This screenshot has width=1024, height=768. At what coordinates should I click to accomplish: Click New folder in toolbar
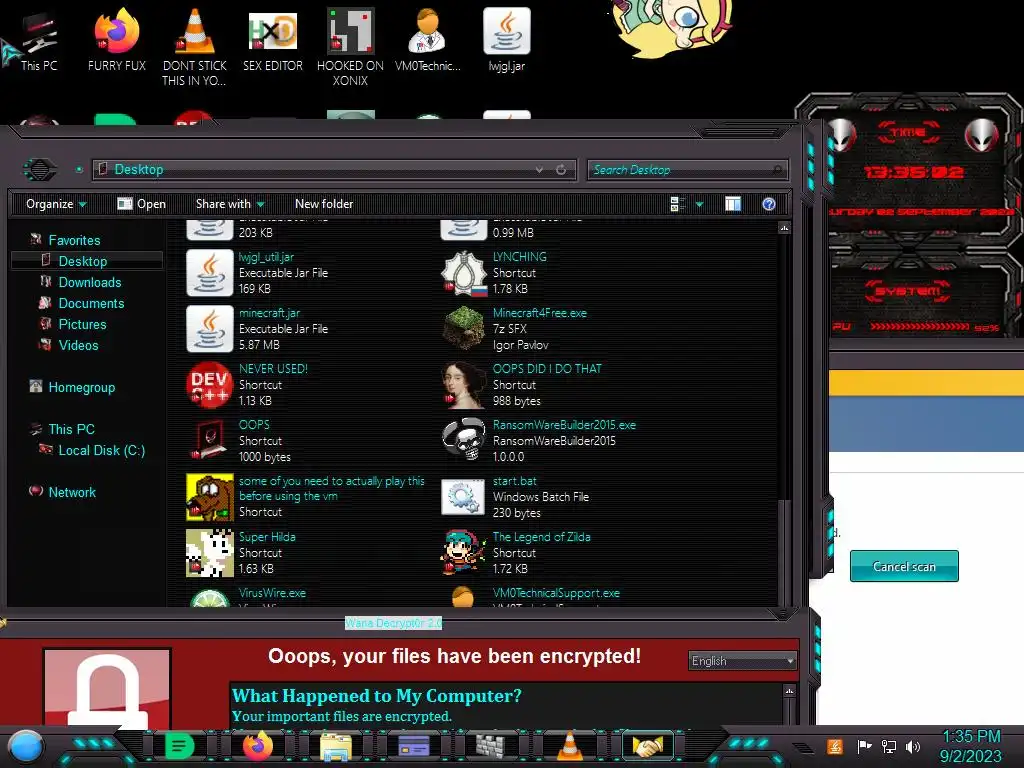(324, 204)
